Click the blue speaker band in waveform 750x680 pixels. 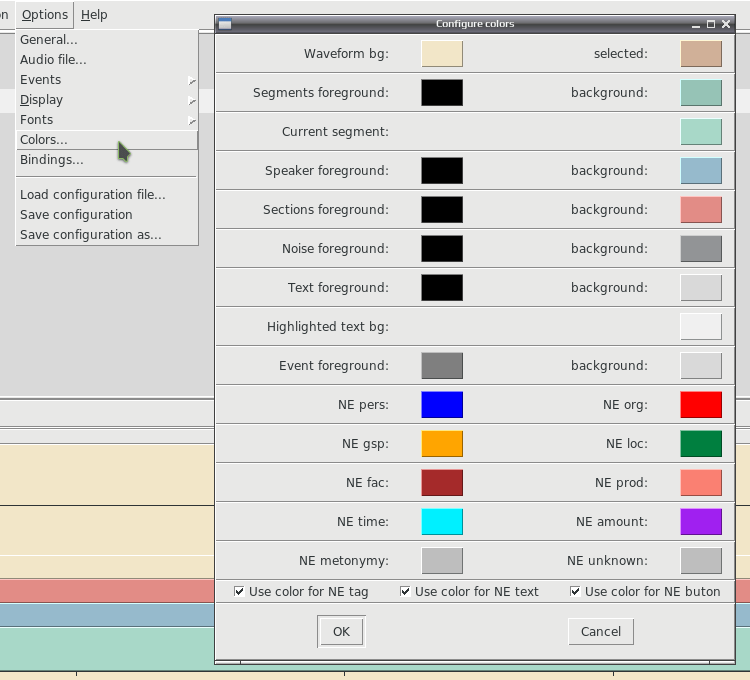(x=107, y=615)
